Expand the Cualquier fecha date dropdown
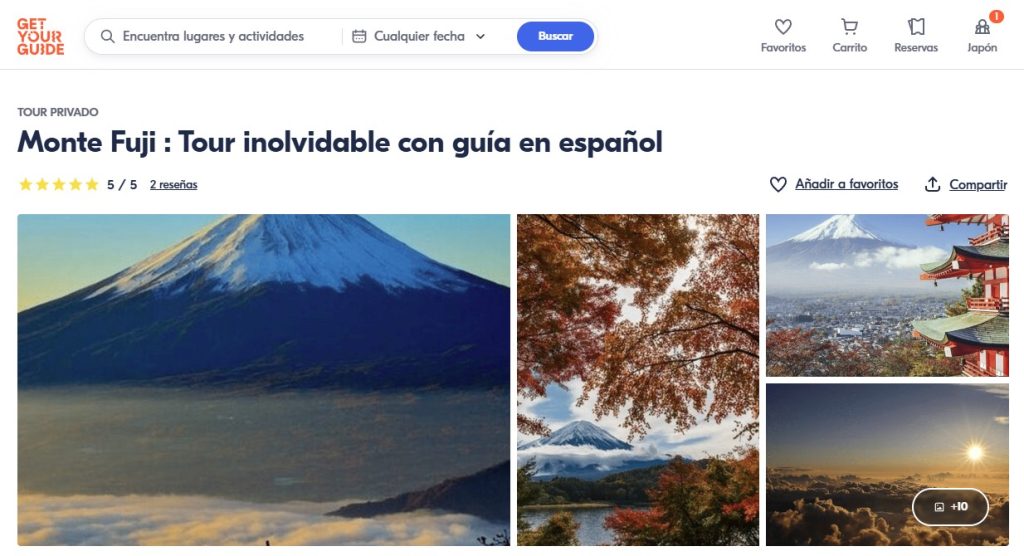The image size is (1024, 556). (x=419, y=36)
